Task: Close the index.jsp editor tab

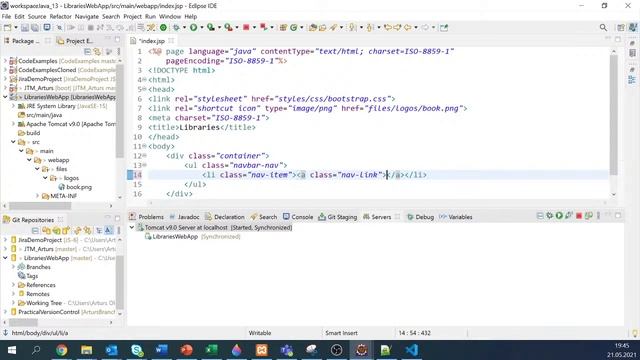Action: click(x=171, y=41)
